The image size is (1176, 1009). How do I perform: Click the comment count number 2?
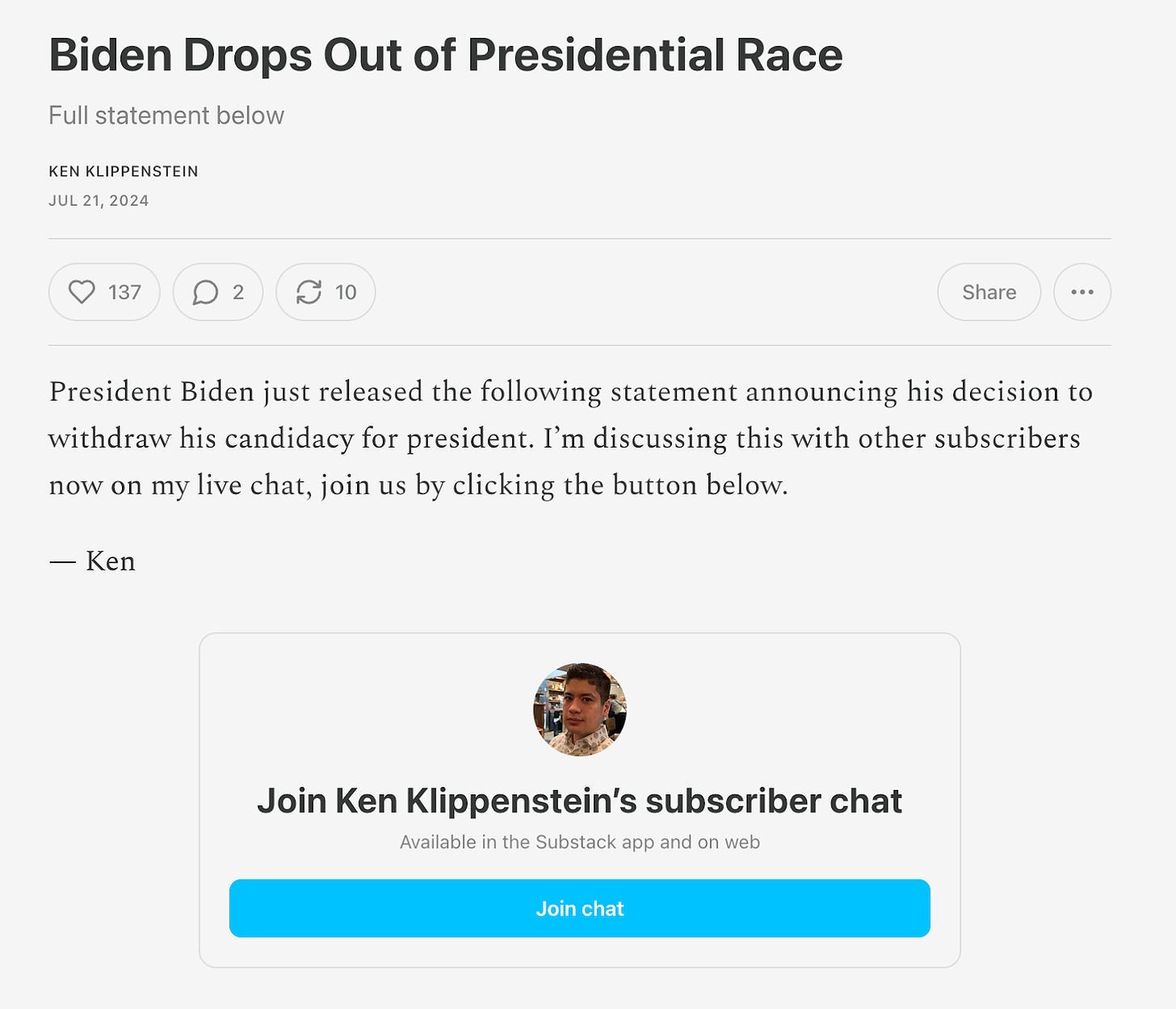click(237, 292)
